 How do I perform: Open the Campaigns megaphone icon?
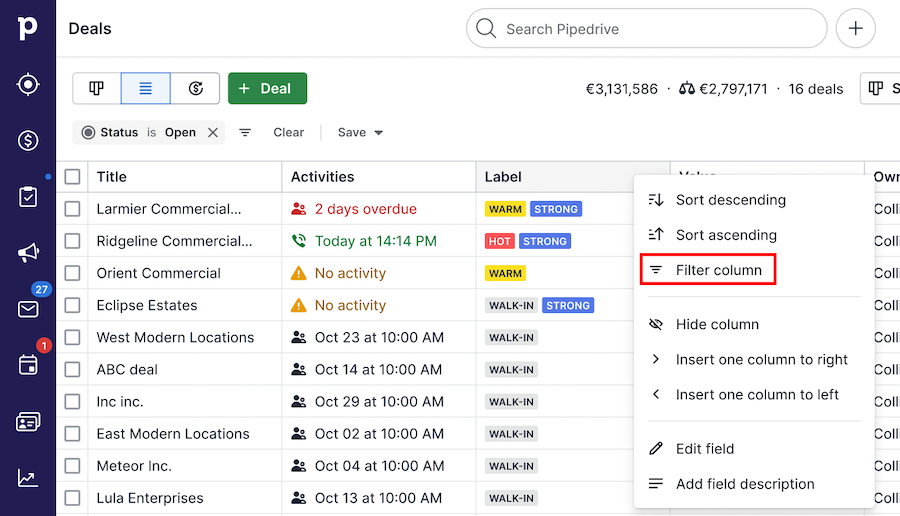coord(28,253)
